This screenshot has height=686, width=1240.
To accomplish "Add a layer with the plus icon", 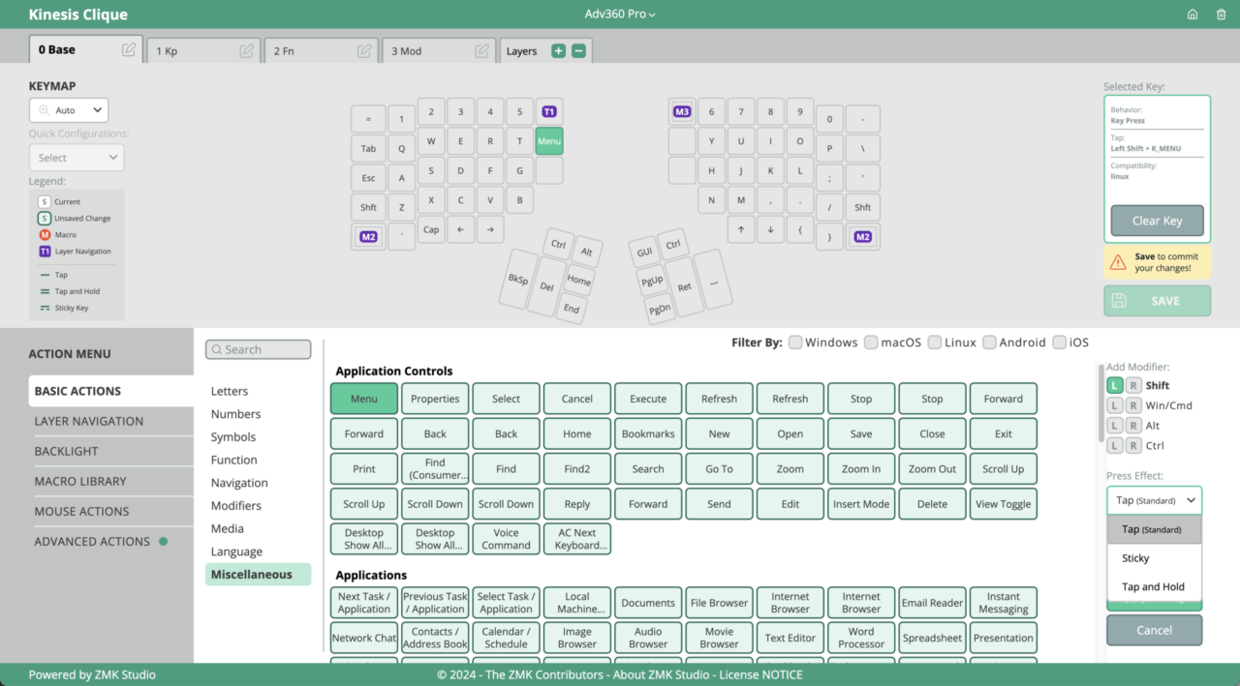I will click(558, 51).
